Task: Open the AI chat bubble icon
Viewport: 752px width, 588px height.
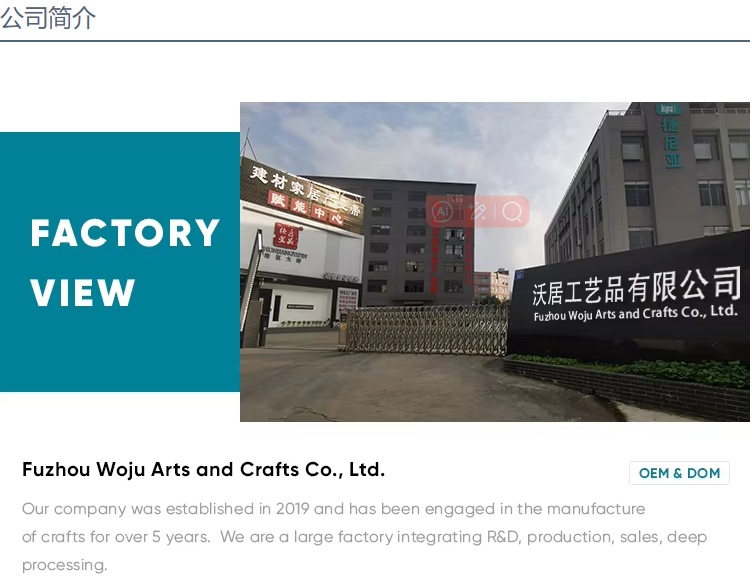Action: click(x=442, y=211)
